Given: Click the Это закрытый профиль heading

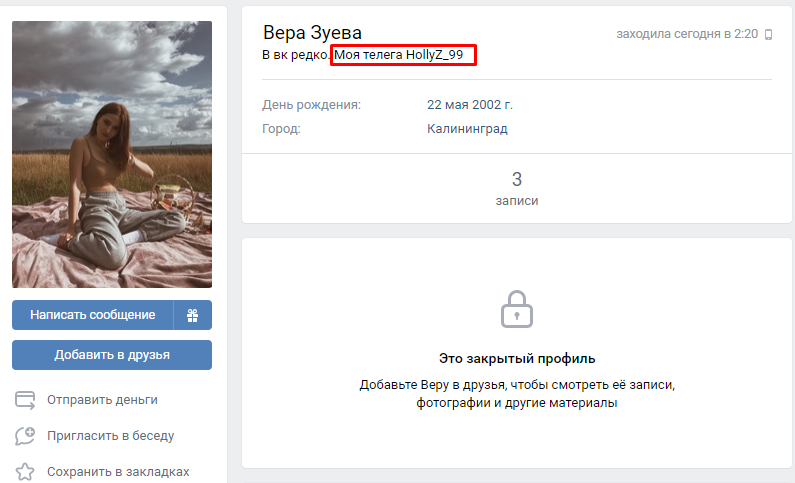Looking at the screenshot, I should [517, 358].
